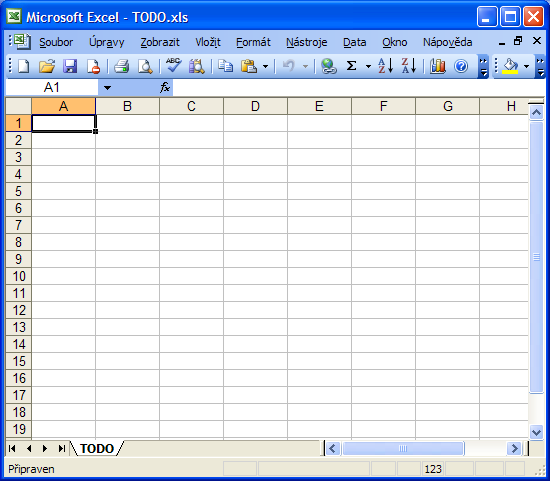This screenshot has height=481, width=550.
Task: Print the sheet with the printer icon
Action: pyautogui.click(x=121, y=66)
